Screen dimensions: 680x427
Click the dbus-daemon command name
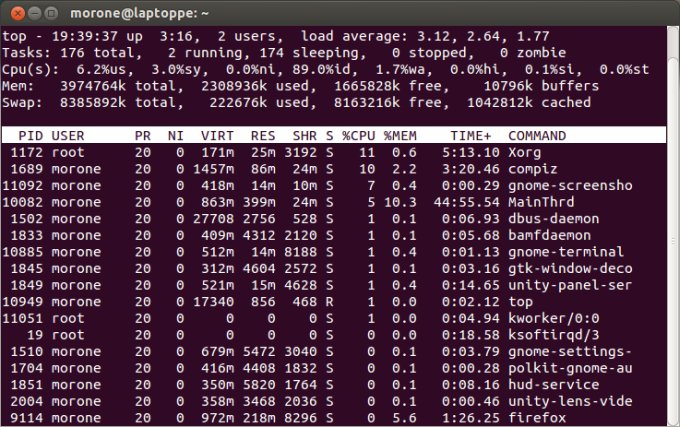coord(554,218)
